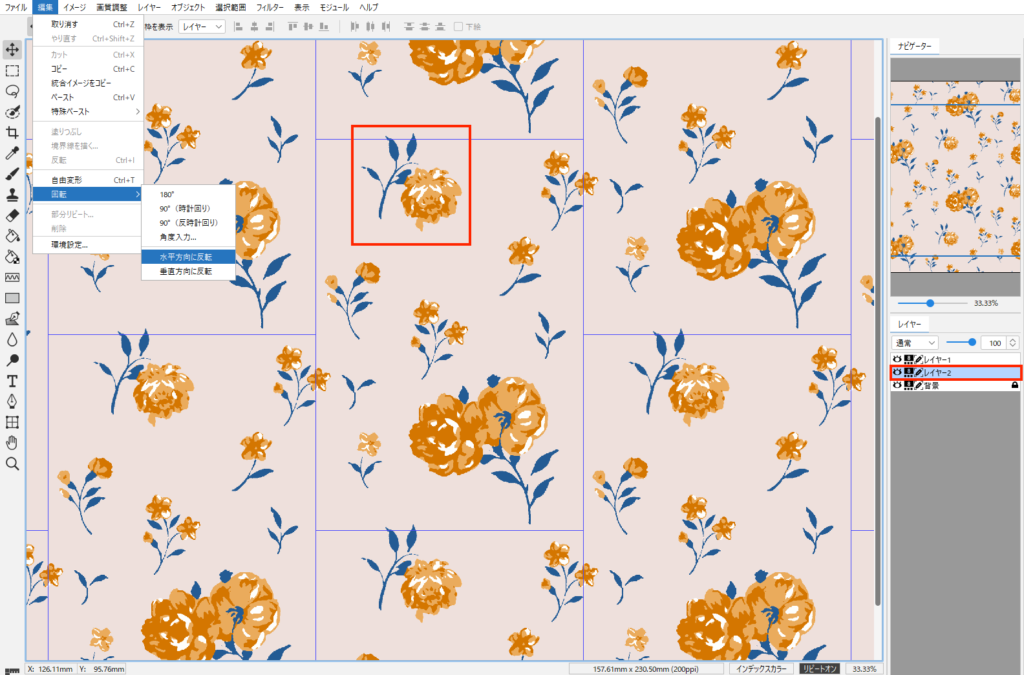The image size is (1024, 675).
Task: Select the レイヤー1 layer row
Action: pyautogui.click(x=955, y=360)
